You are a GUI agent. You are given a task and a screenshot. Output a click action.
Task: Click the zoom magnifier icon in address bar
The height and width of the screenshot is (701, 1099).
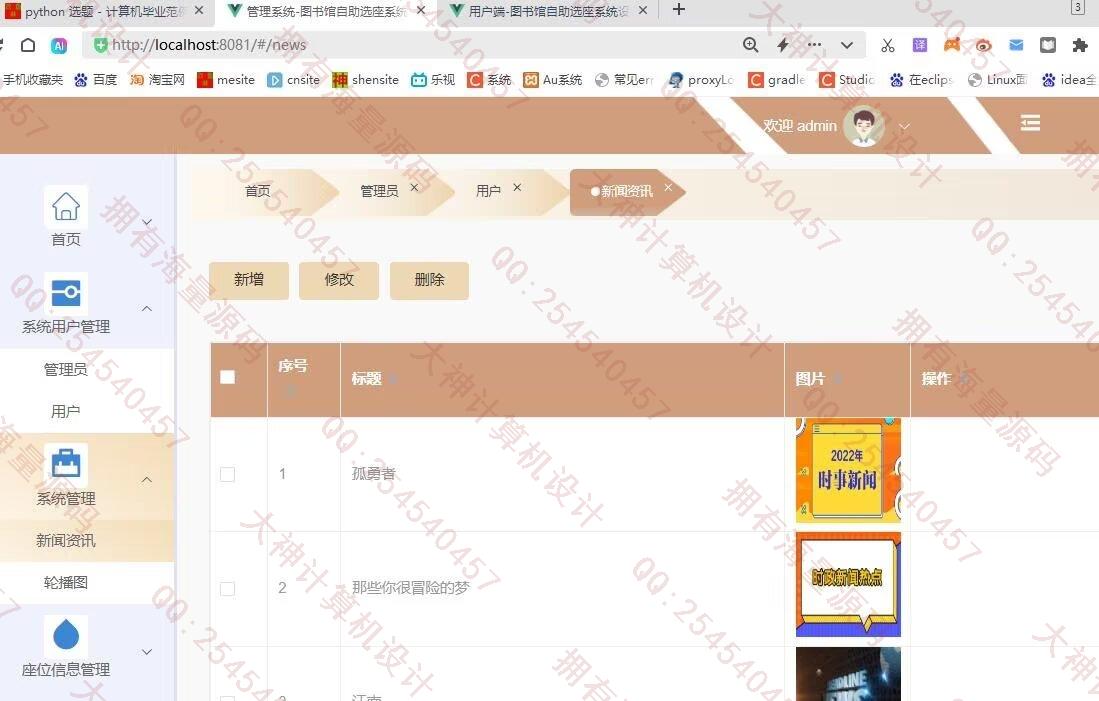[750, 45]
